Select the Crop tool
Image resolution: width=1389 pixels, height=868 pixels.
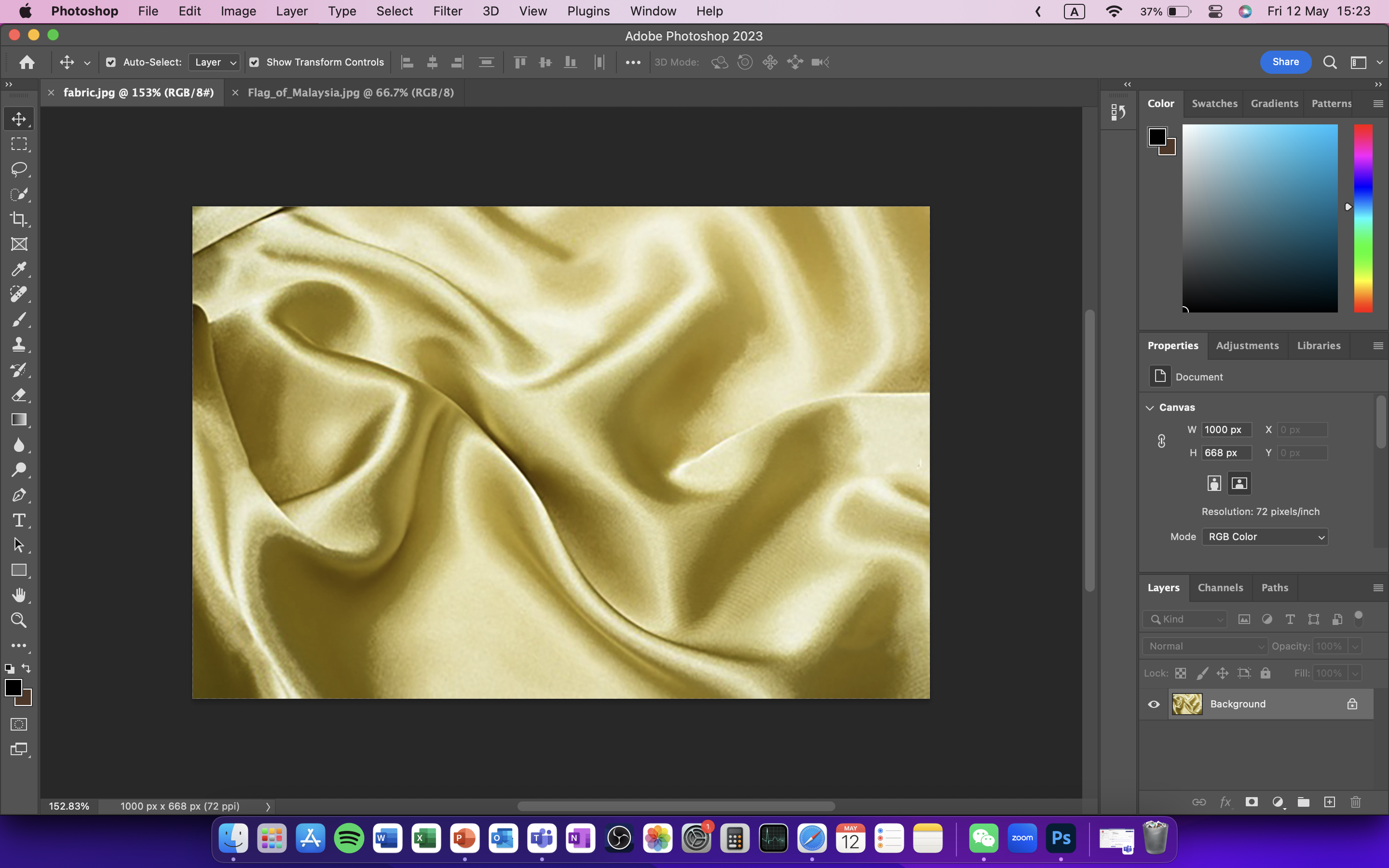(19, 219)
